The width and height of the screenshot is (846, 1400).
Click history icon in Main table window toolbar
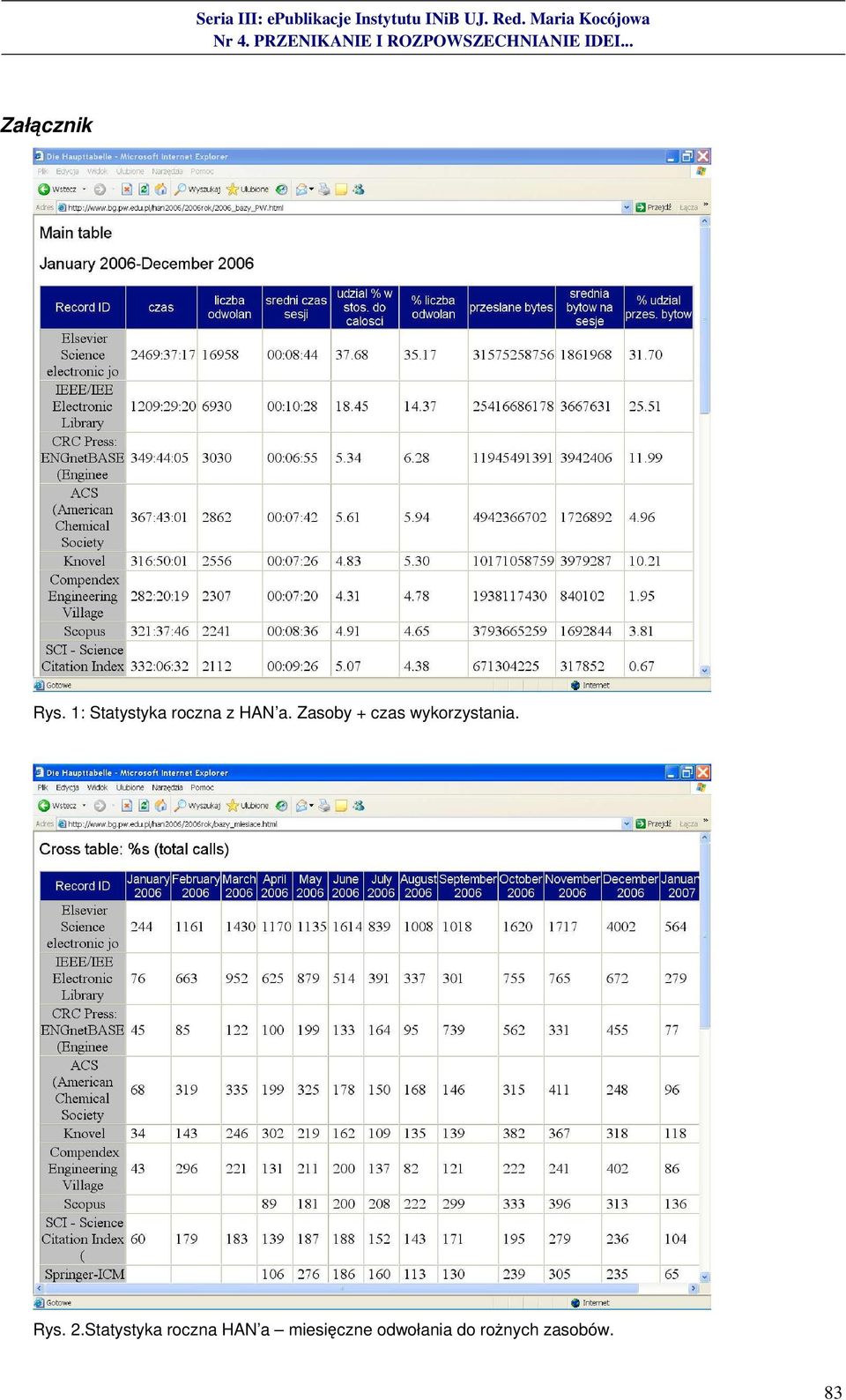(282, 190)
